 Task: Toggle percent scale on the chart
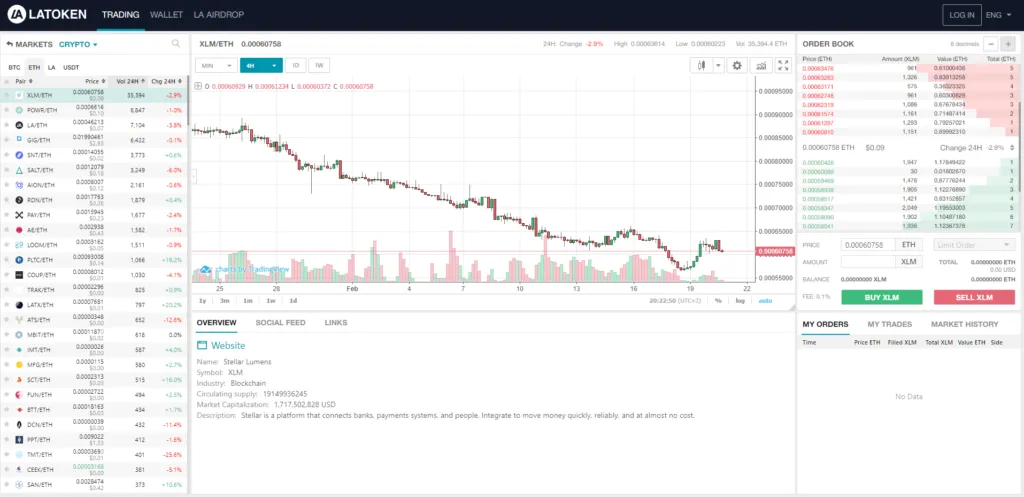(x=718, y=300)
